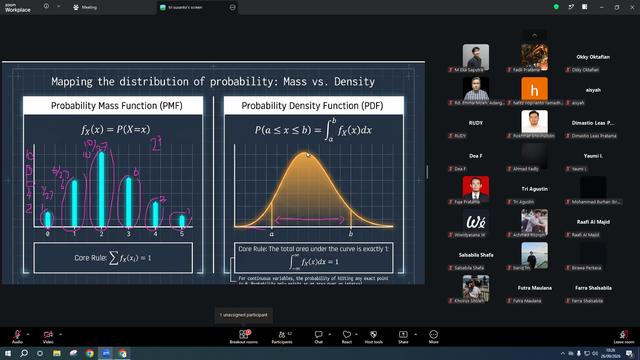The width and height of the screenshot is (640, 360).
Task: Click the PMF panel header on the slide
Action: click(113, 105)
